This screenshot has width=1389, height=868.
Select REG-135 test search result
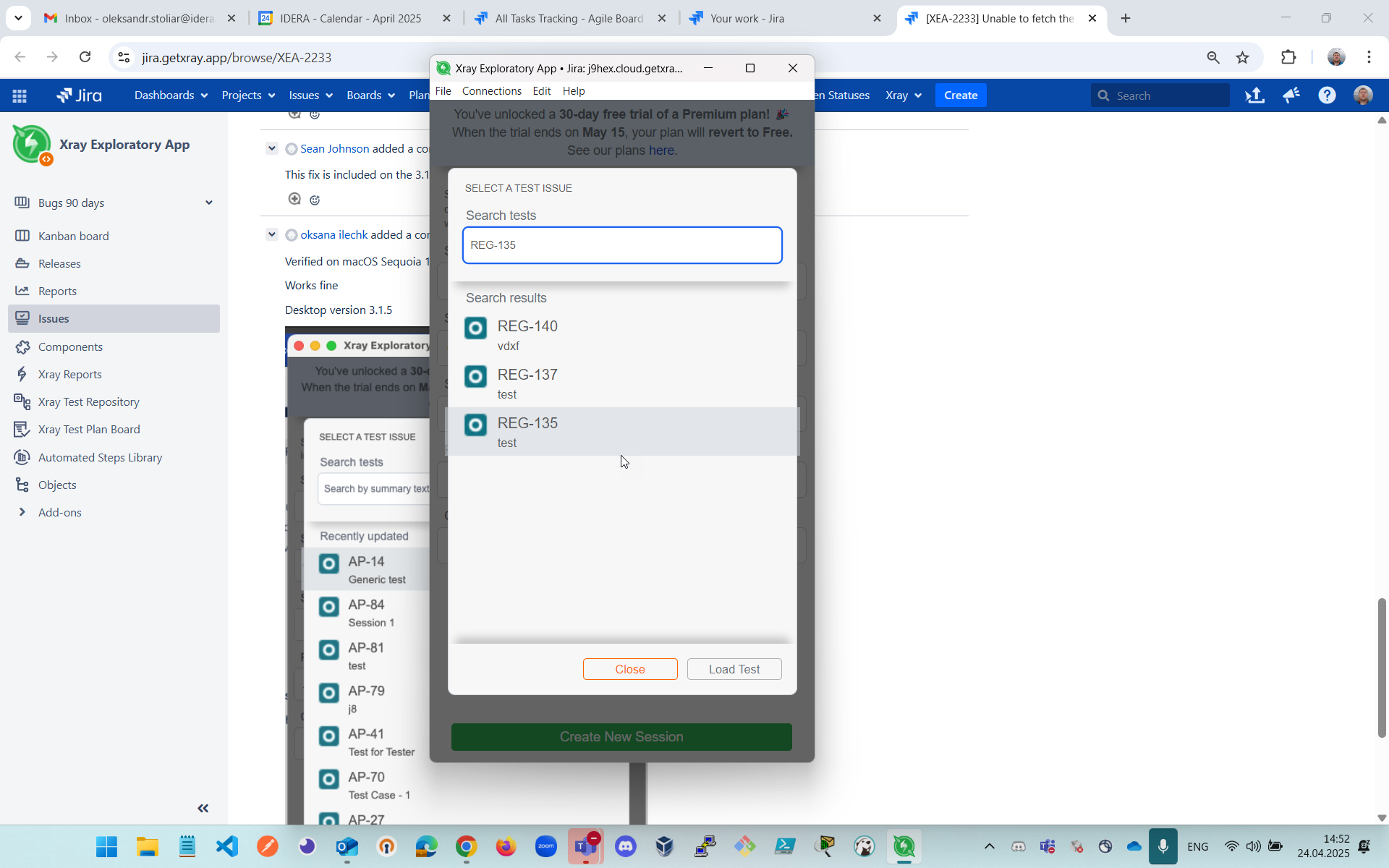click(622, 432)
